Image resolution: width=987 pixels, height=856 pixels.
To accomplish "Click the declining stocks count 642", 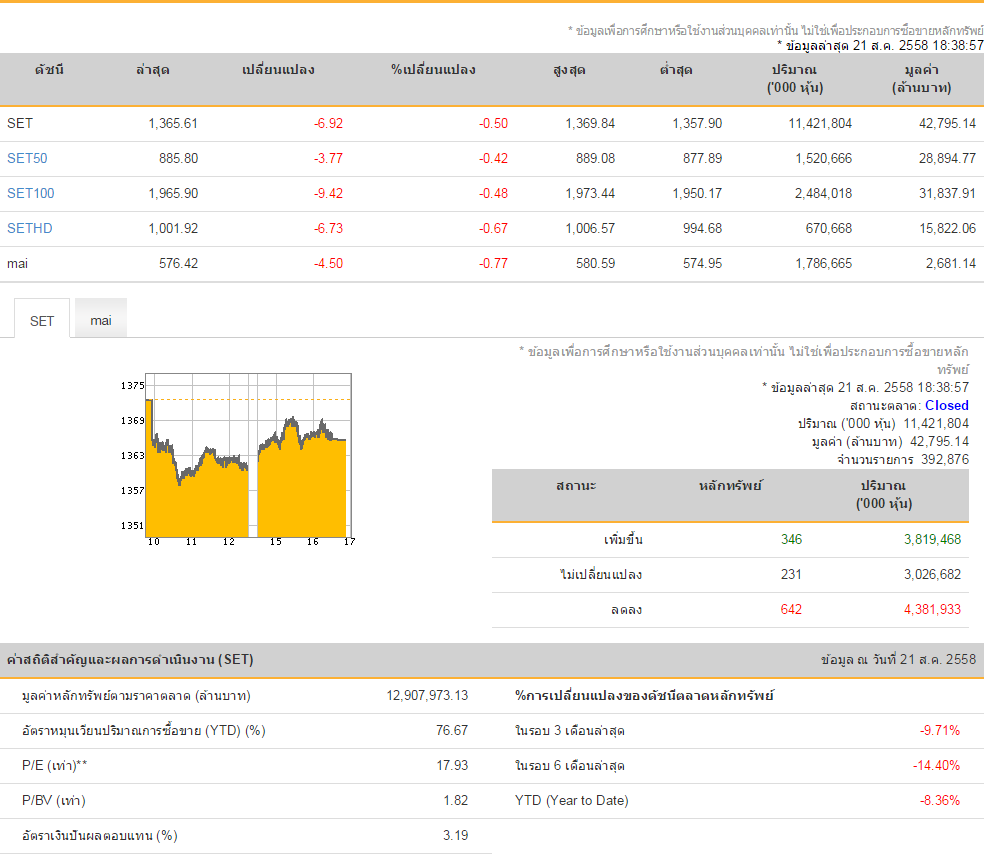I will 791,610.
